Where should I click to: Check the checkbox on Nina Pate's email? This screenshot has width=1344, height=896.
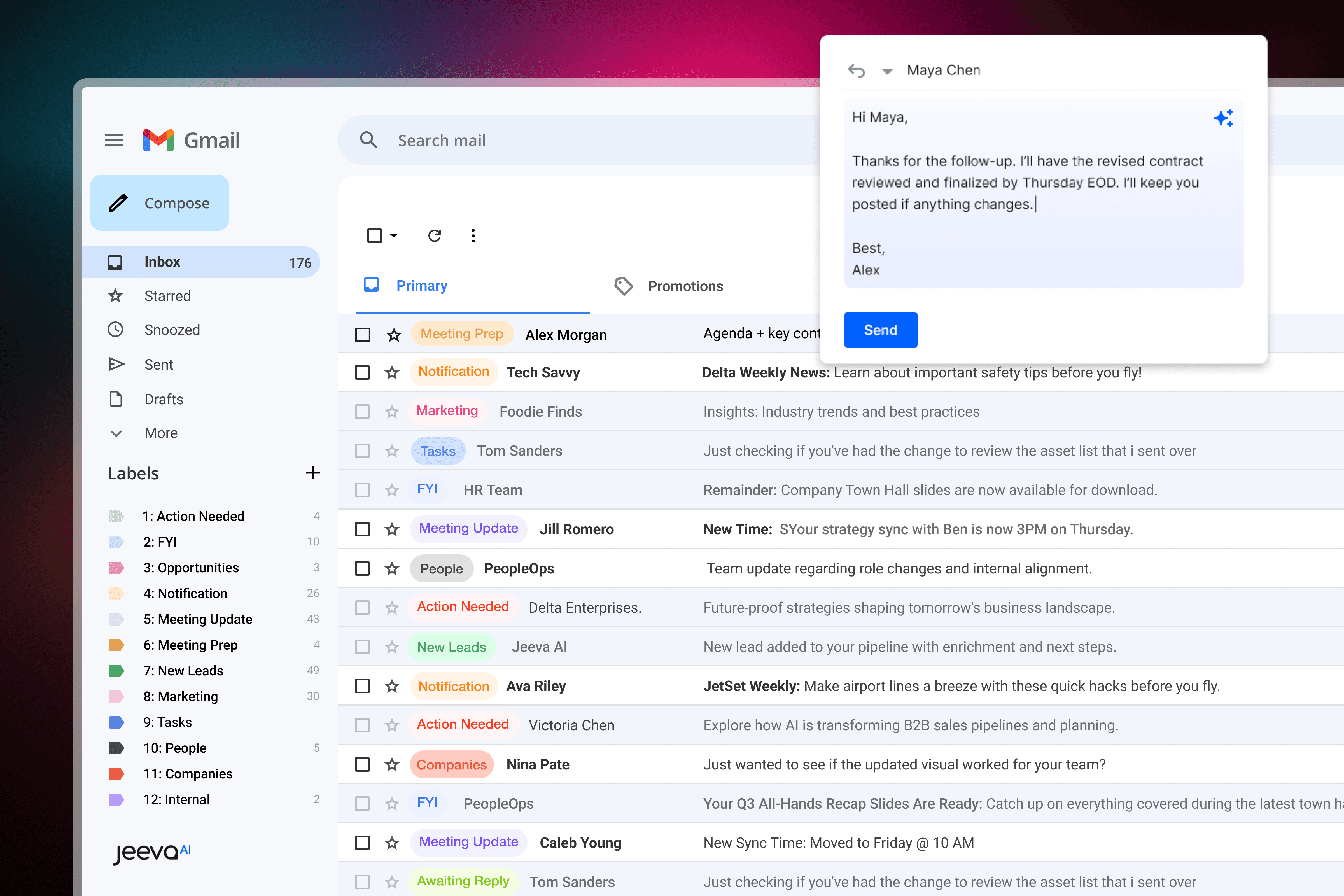(362, 764)
